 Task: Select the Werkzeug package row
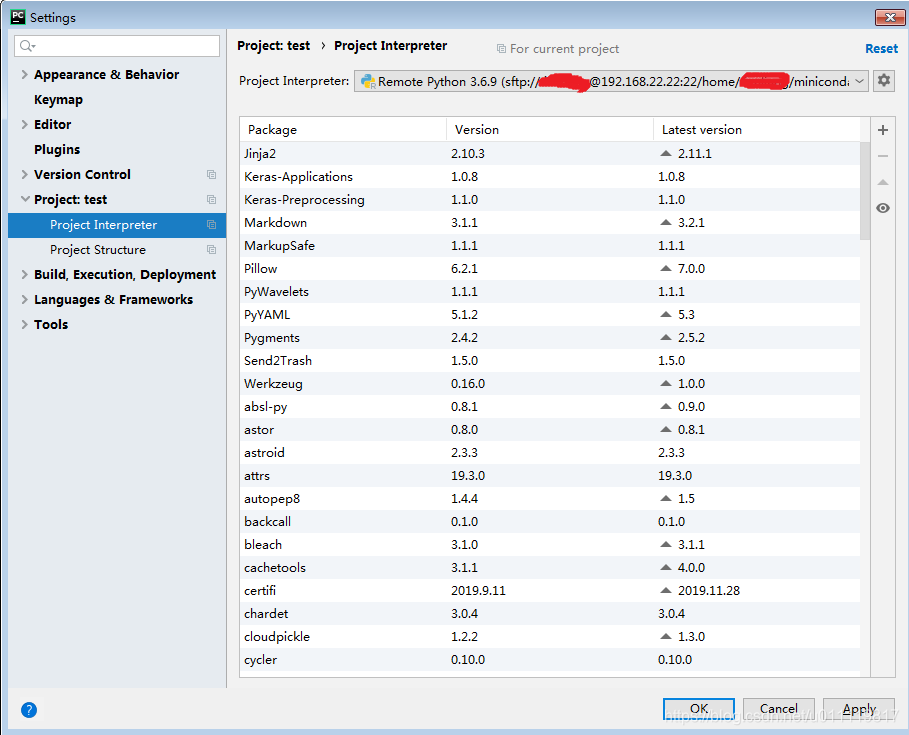(x=550, y=384)
